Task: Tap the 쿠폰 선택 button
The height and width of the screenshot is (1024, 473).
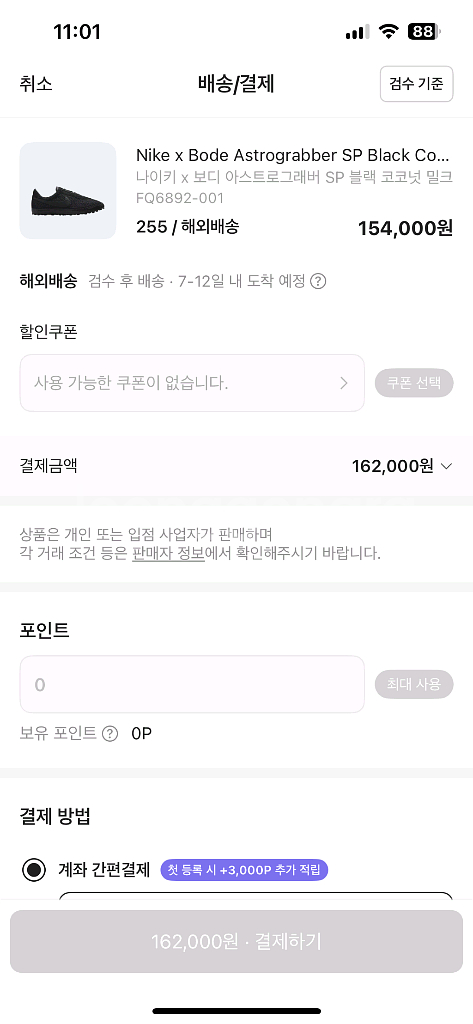Action: click(414, 383)
